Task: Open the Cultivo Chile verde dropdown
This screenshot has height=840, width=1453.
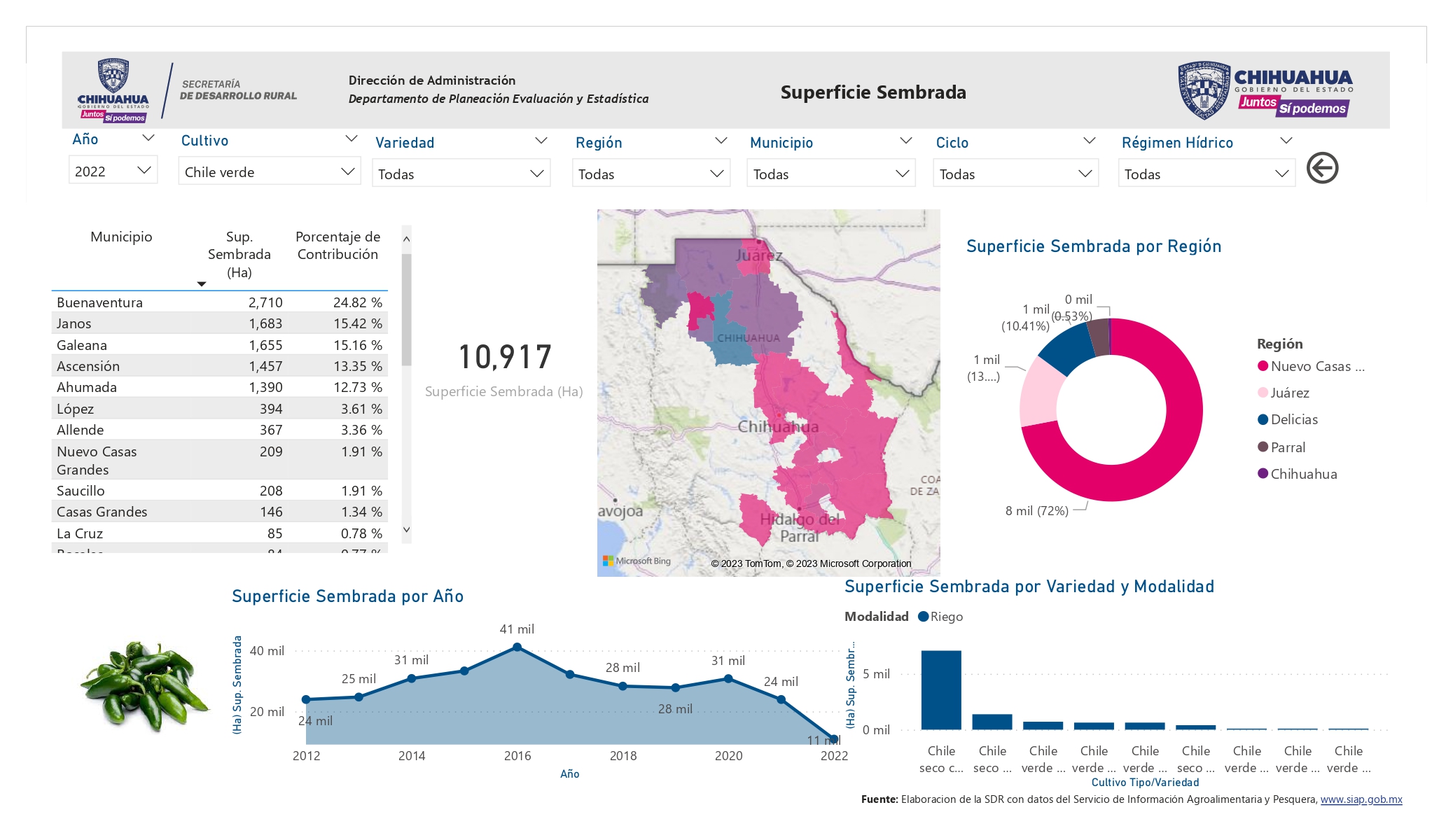Action: coord(270,171)
